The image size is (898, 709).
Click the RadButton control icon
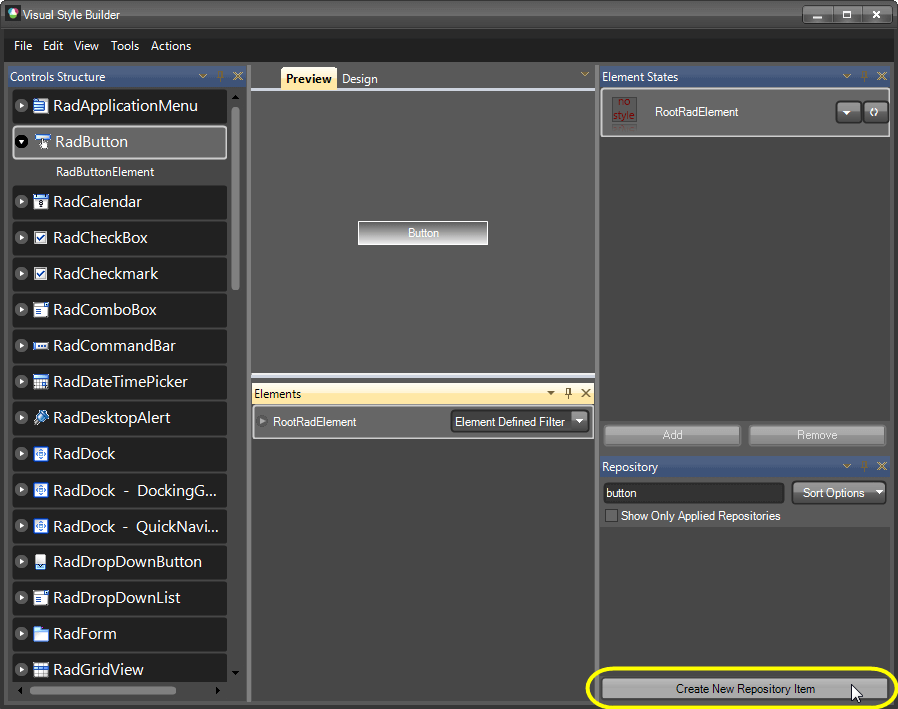coord(42,141)
